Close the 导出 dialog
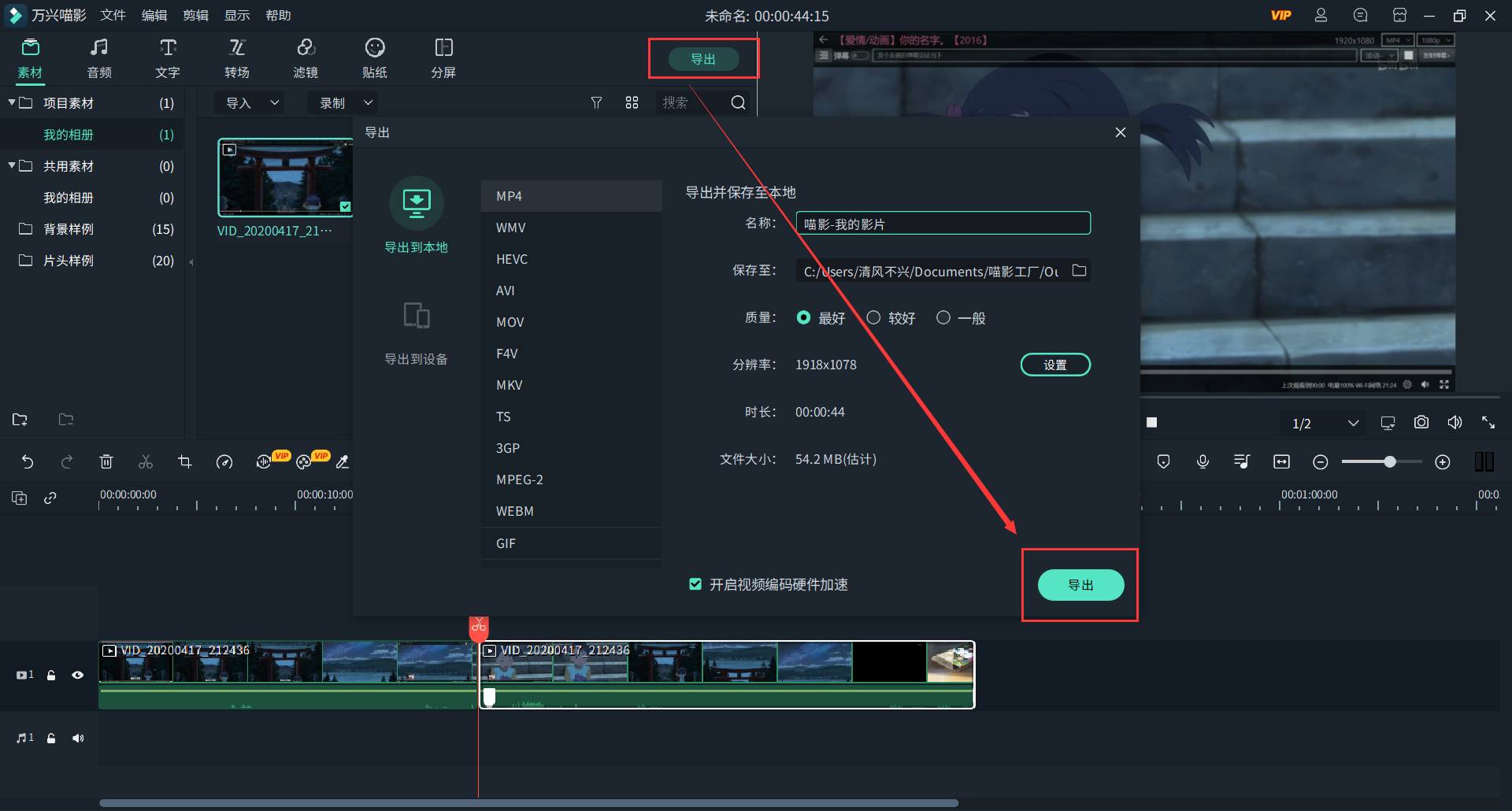 click(x=1121, y=132)
